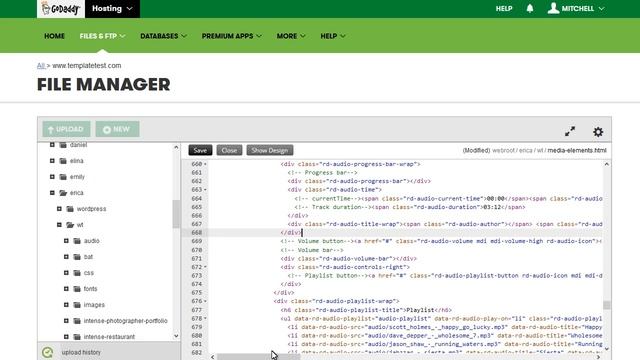Open the notifications bell
Image resolution: width=640 pixels, height=360 pixels.
click(x=530, y=9)
